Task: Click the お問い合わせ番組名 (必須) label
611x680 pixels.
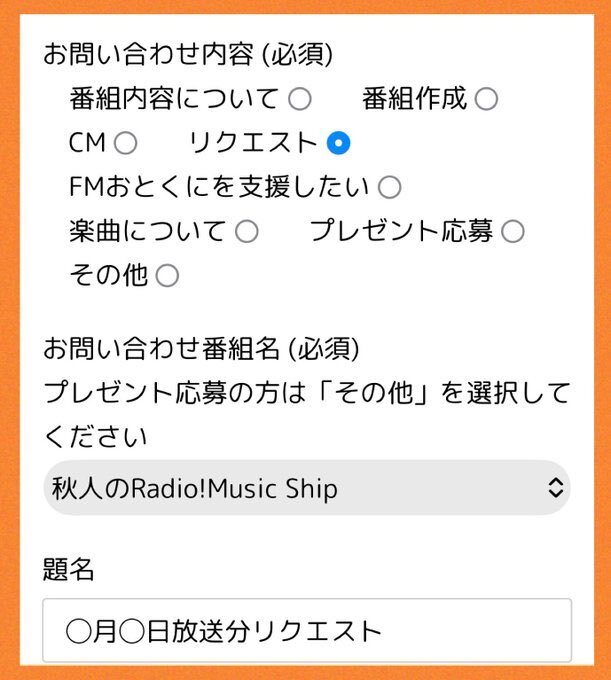Action: (201, 349)
